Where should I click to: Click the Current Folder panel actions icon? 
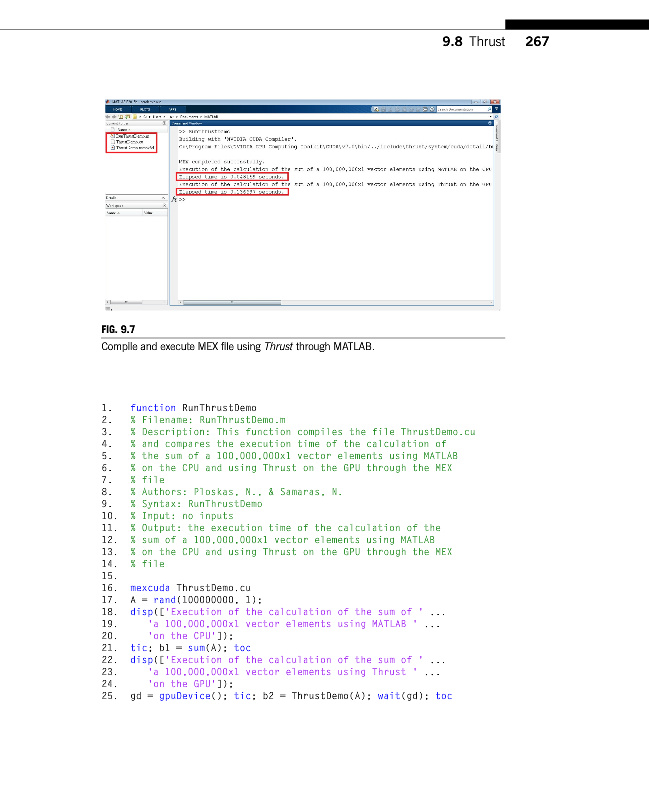click(166, 124)
